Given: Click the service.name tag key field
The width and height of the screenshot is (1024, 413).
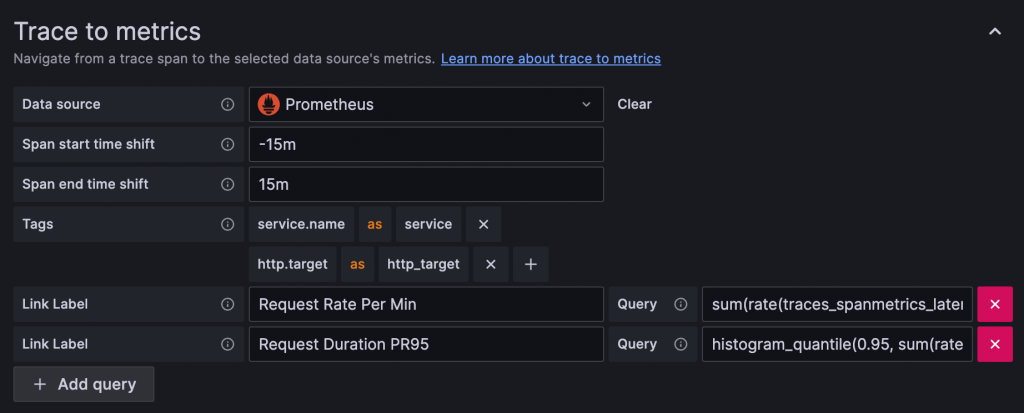Looking at the screenshot, I should 301,224.
